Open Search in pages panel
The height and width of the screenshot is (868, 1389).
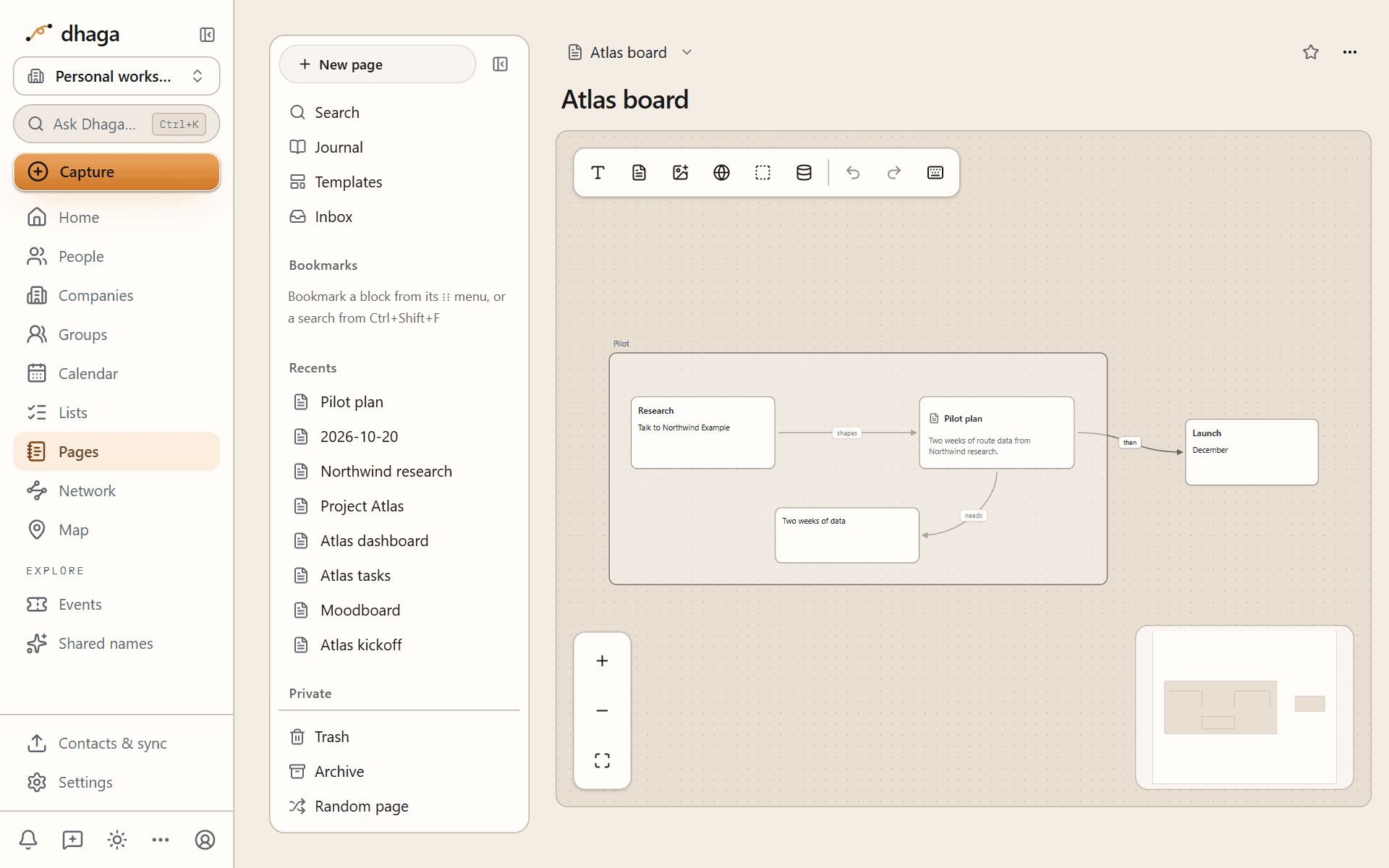pos(399,112)
